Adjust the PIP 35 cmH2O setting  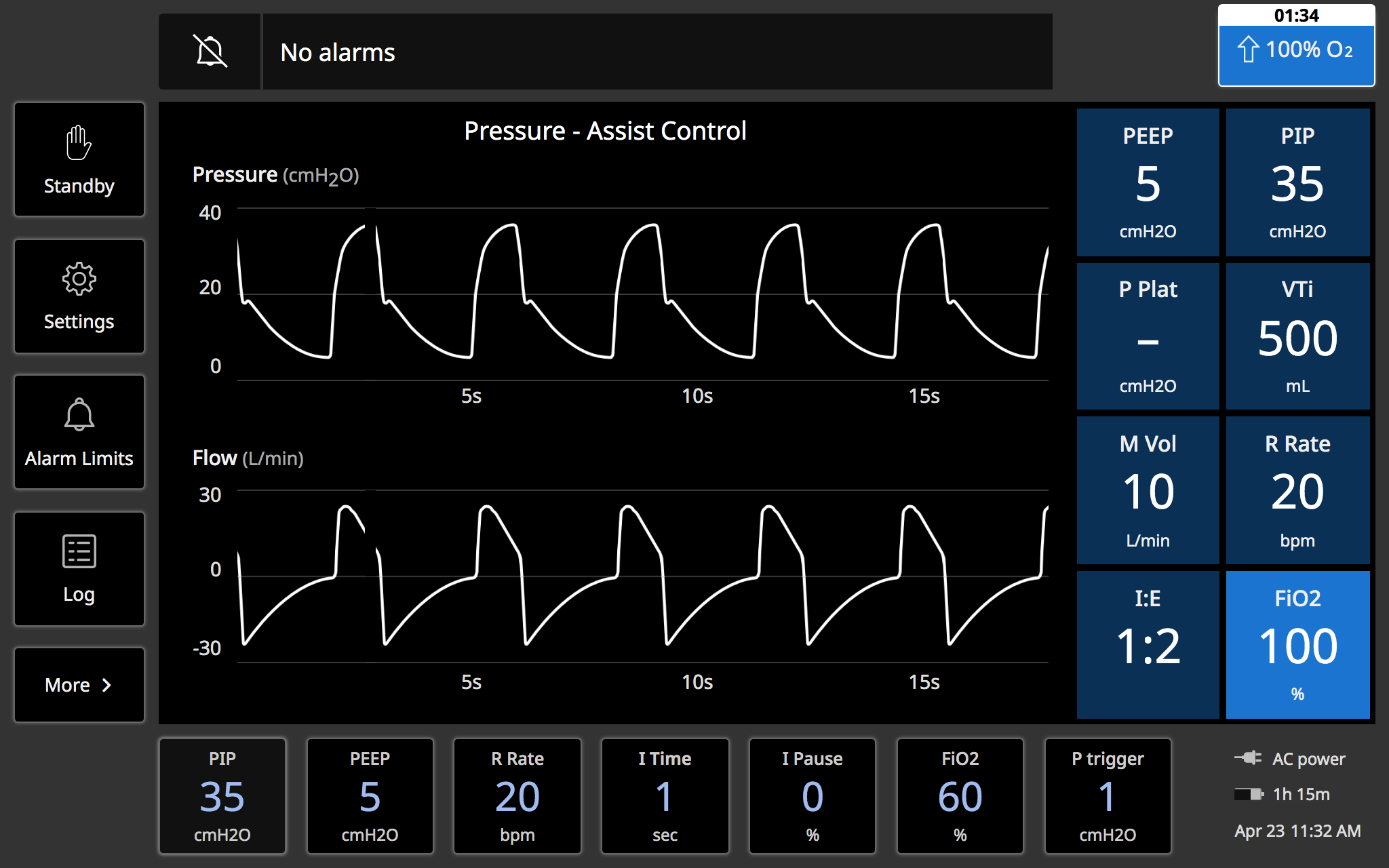(222, 795)
